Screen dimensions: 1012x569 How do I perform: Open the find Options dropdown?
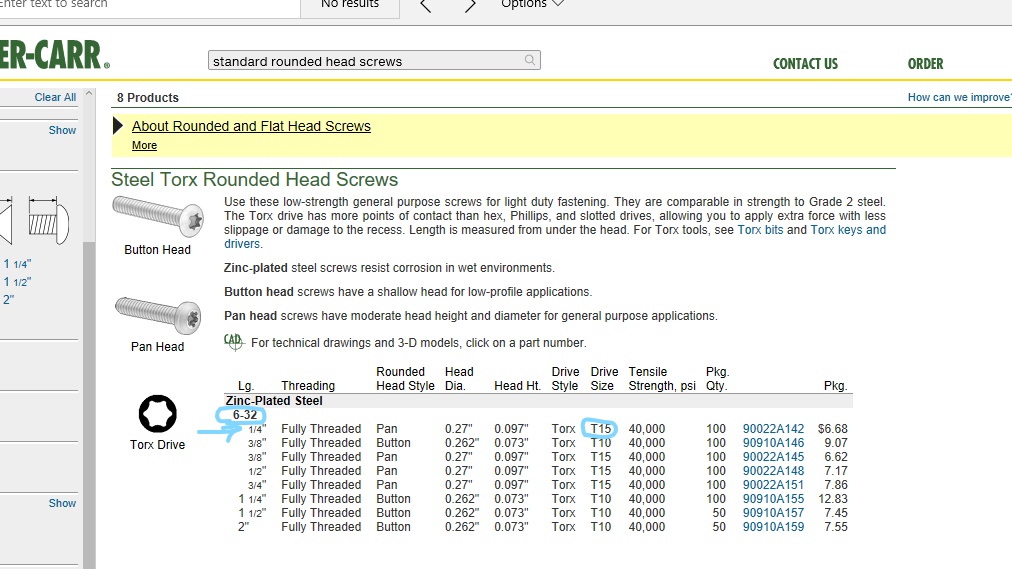point(532,5)
